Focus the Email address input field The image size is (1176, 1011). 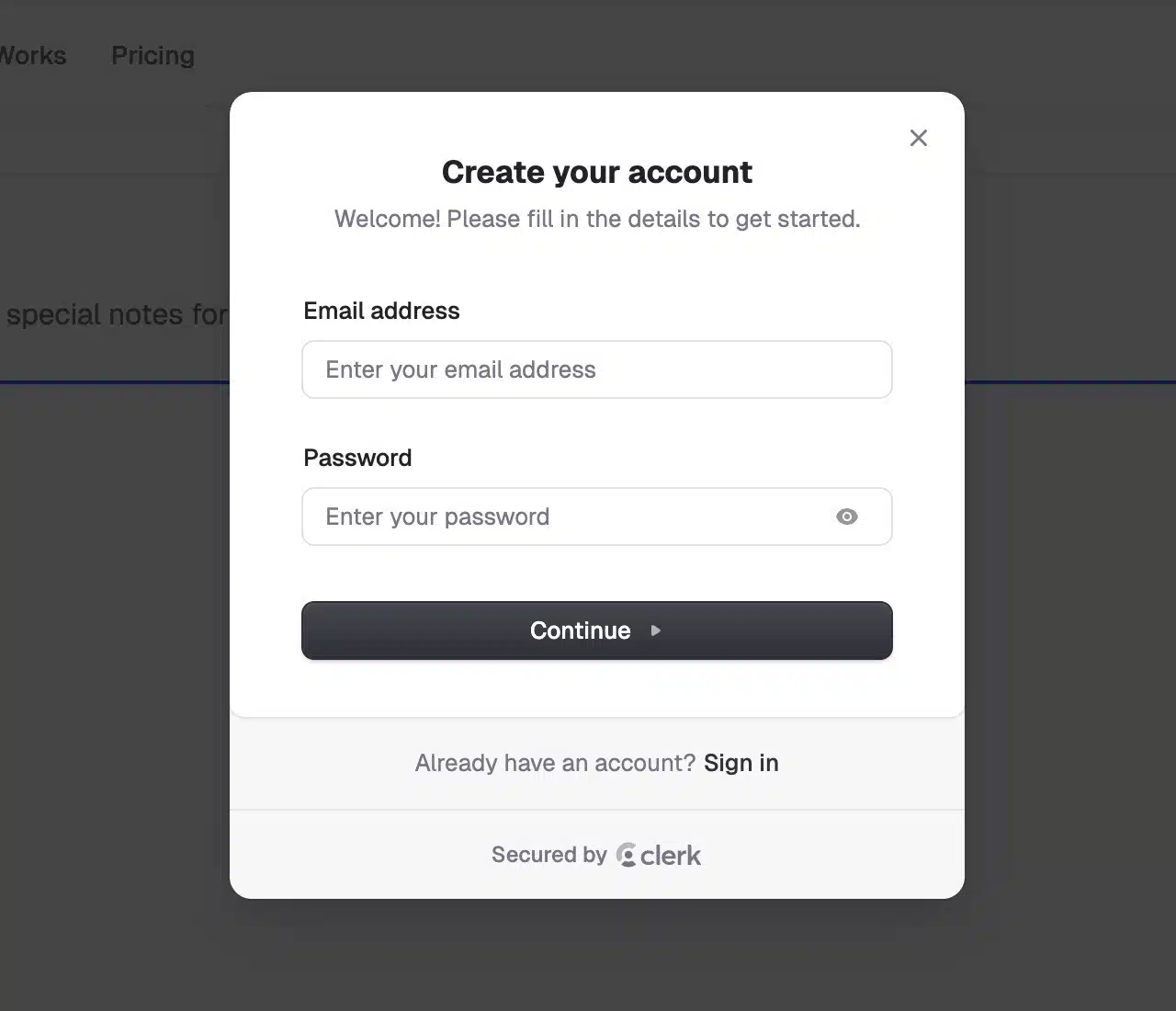[597, 369]
